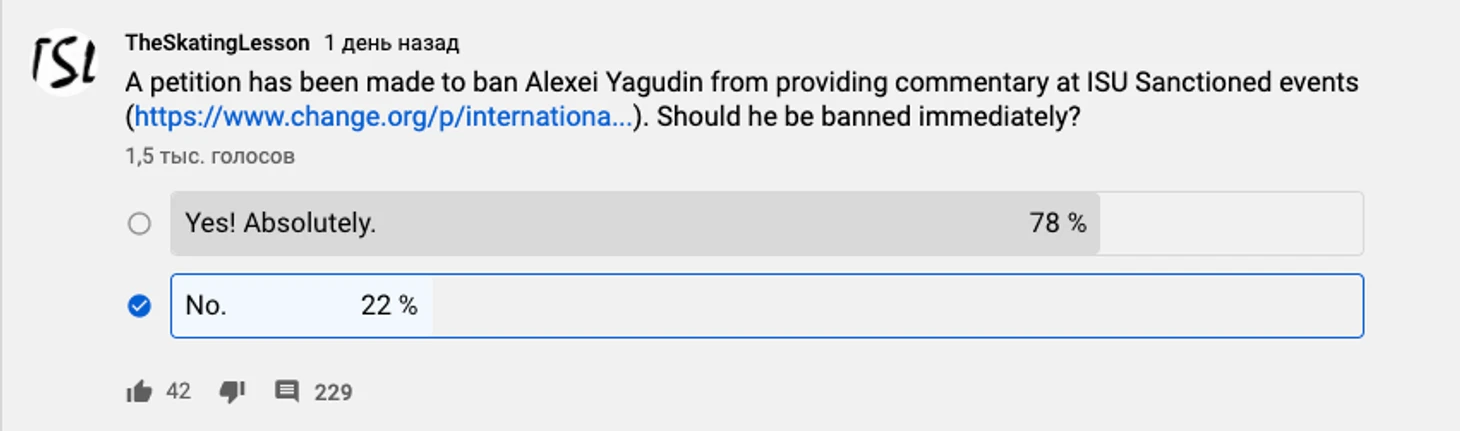Click the "No." answer label text

click(206, 306)
